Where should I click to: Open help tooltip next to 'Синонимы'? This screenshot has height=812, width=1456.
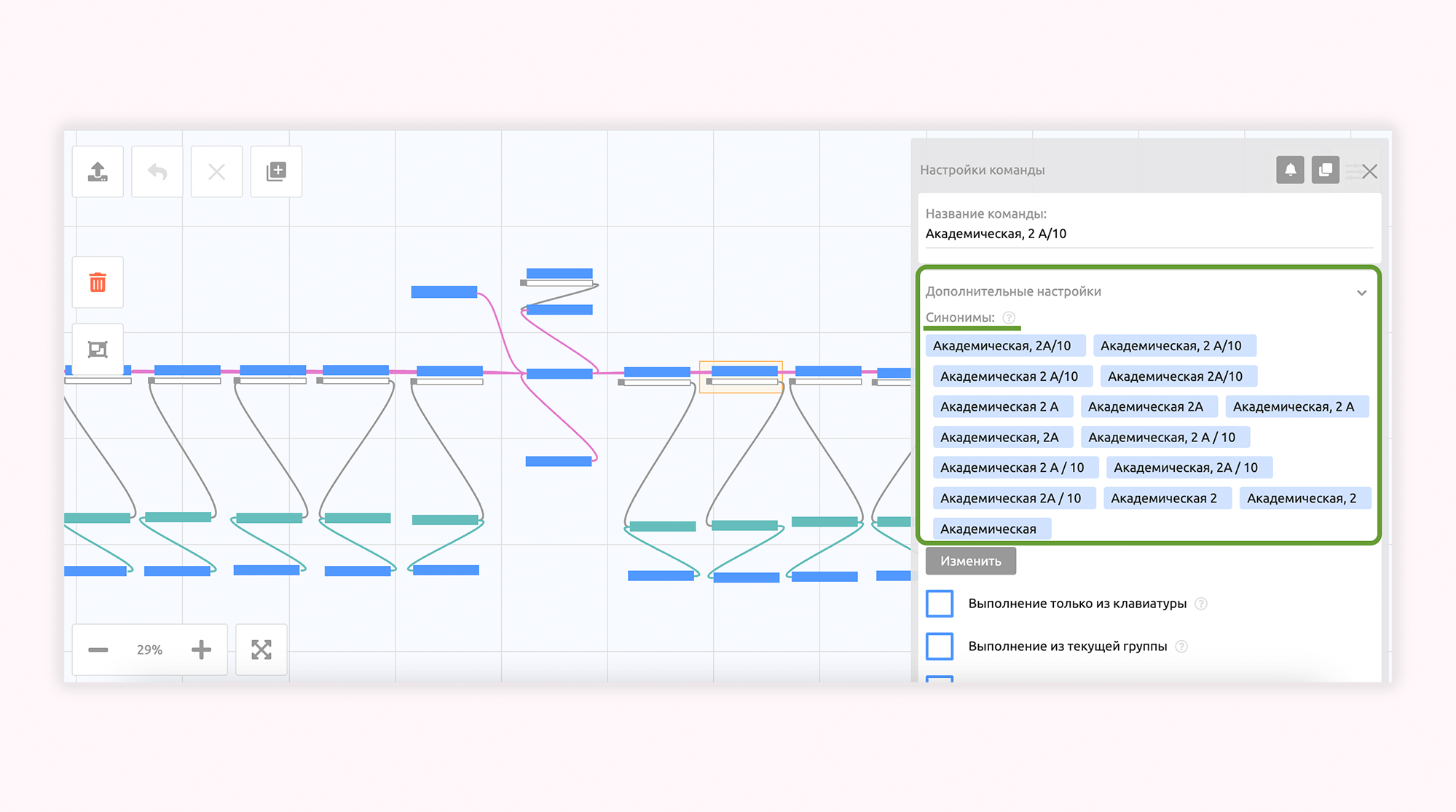(x=1009, y=318)
